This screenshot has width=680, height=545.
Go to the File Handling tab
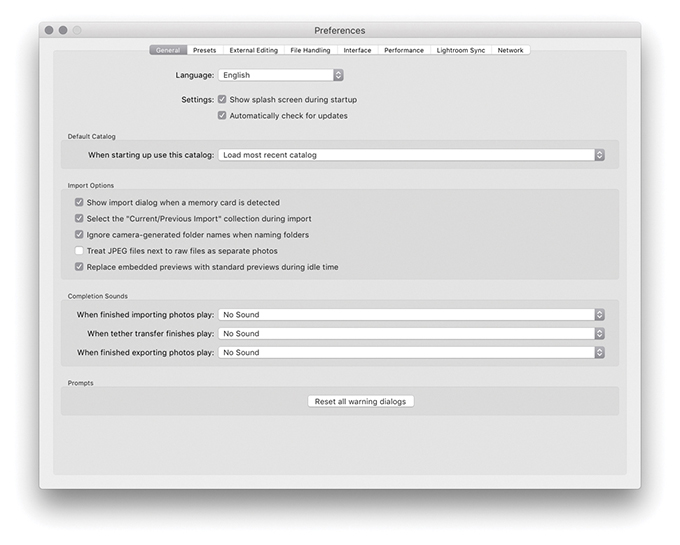click(311, 50)
